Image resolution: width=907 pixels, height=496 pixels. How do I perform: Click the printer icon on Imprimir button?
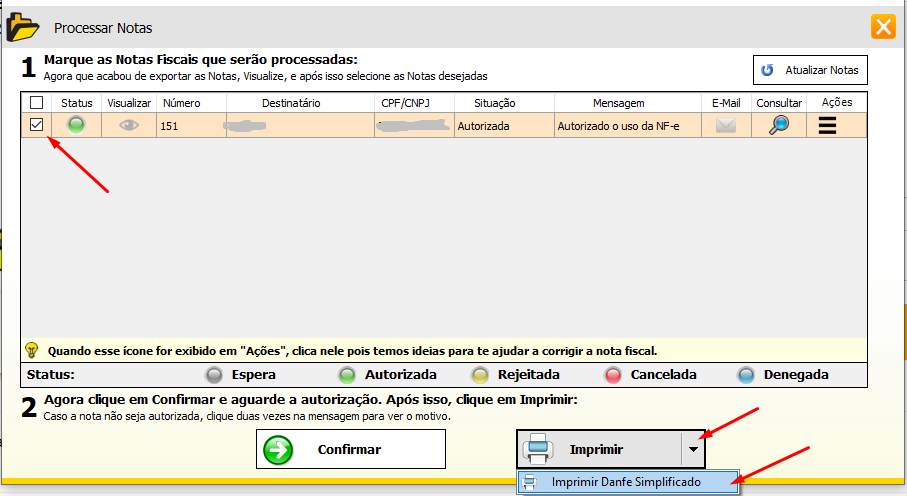click(x=536, y=449)
